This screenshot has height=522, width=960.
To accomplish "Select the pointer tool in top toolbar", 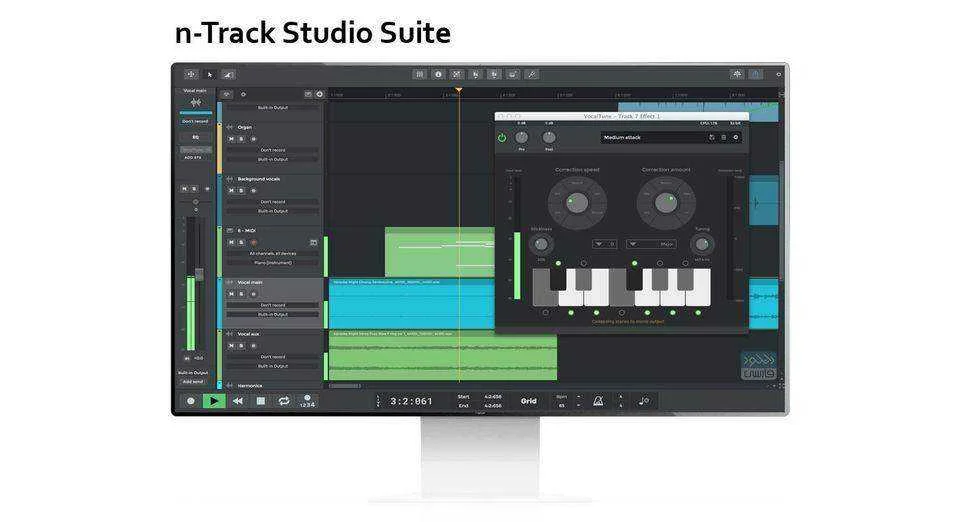I will (x=210, y=75).
